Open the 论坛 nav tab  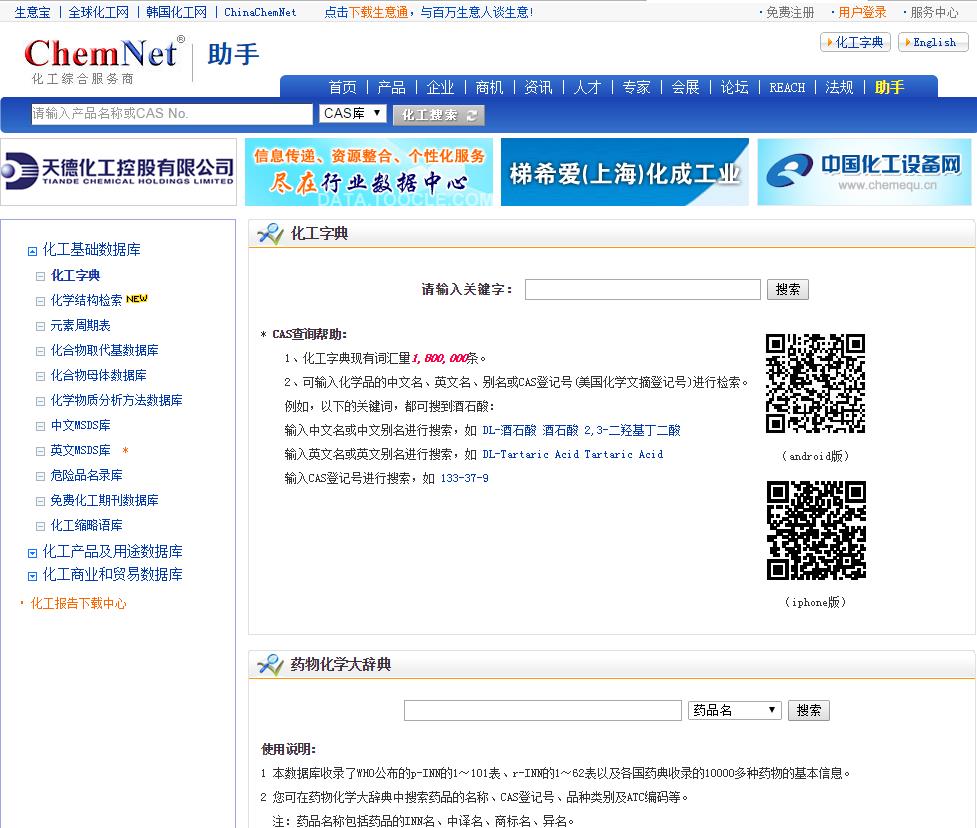point(735,87)
